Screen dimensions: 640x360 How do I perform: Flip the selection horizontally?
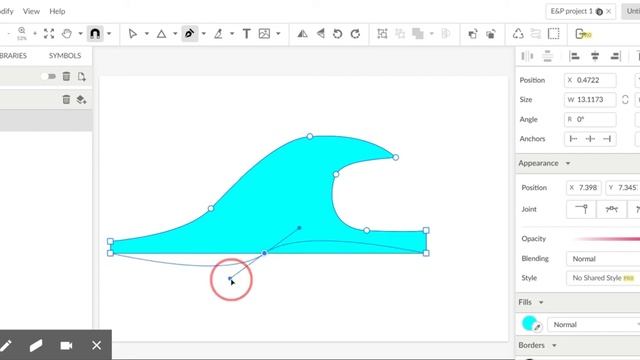pos(302,33)
